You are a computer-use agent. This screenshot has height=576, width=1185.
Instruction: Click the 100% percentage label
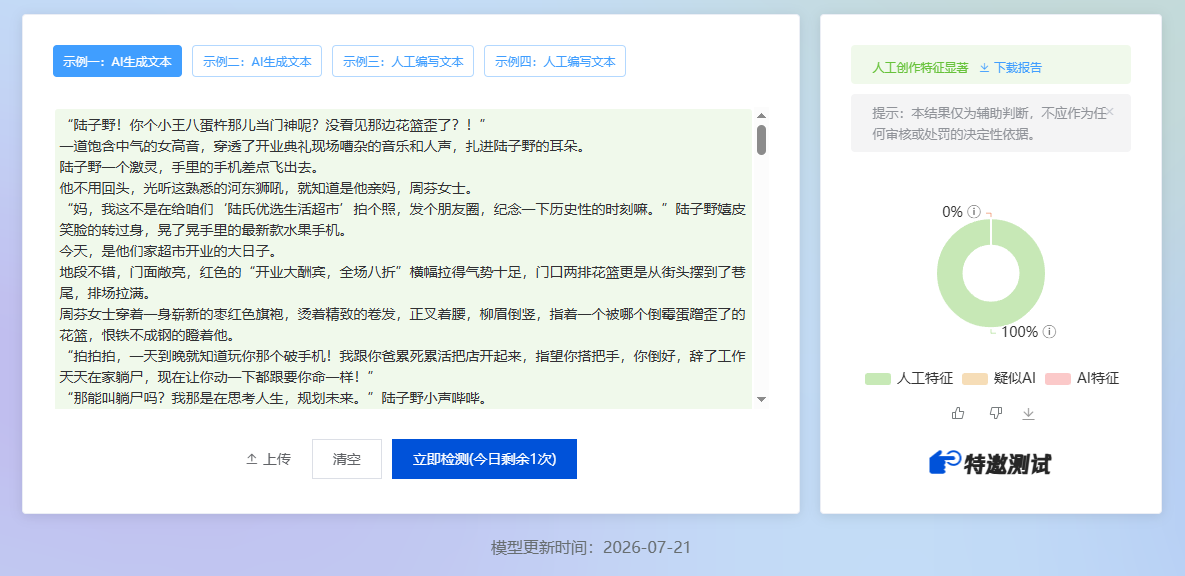[1019, 331]
